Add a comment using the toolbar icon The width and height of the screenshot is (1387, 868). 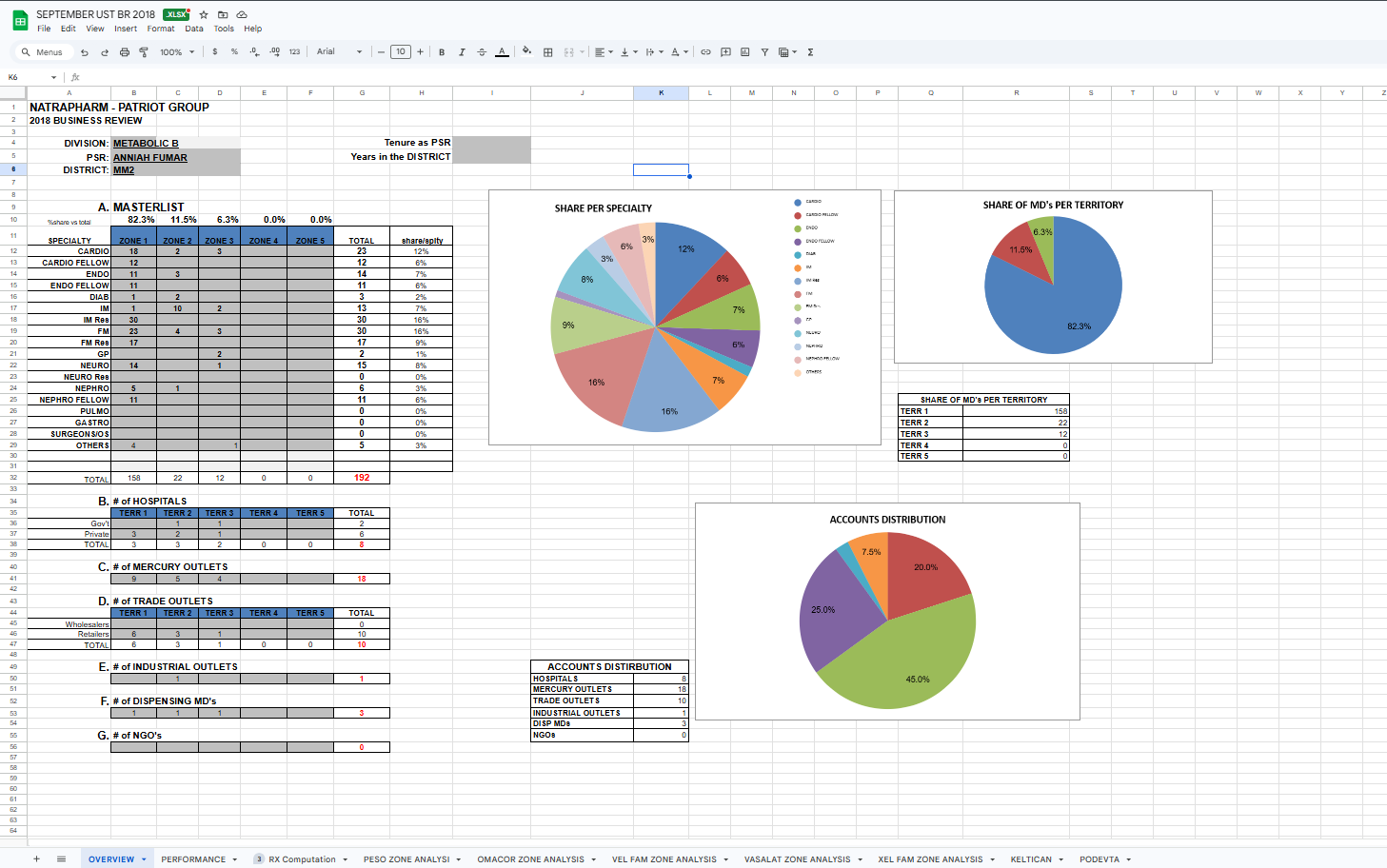tap(725, 52)
